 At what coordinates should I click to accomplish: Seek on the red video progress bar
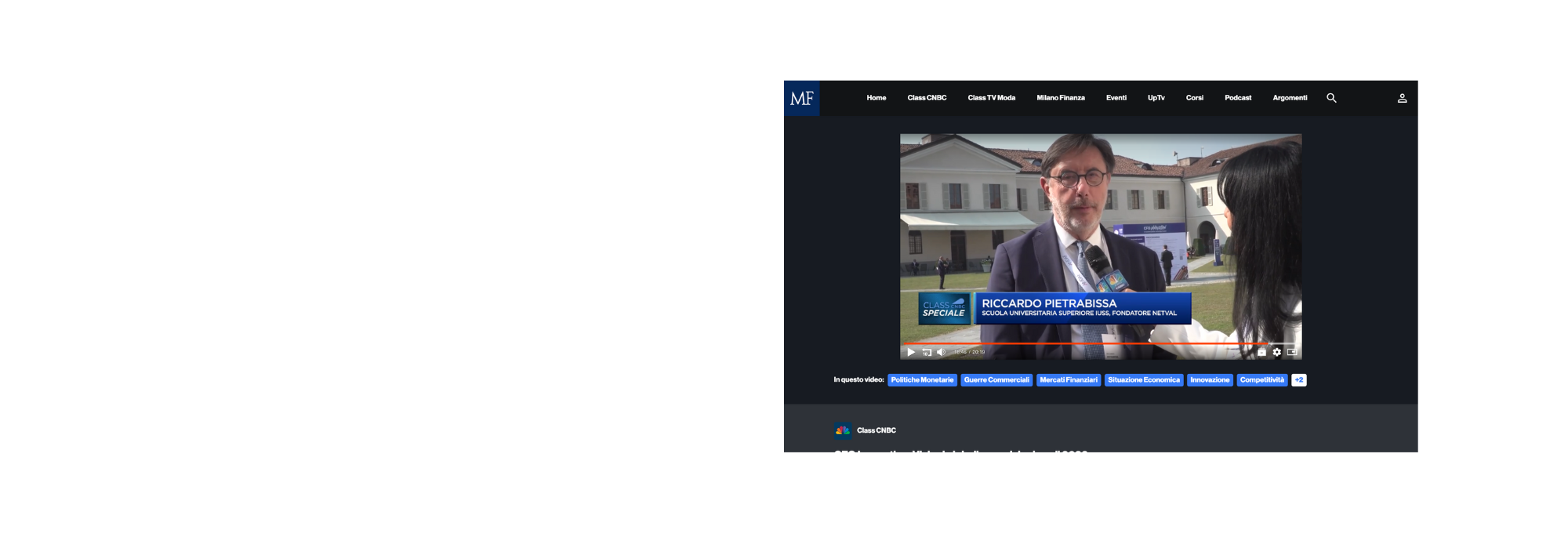pos(1098,343)
